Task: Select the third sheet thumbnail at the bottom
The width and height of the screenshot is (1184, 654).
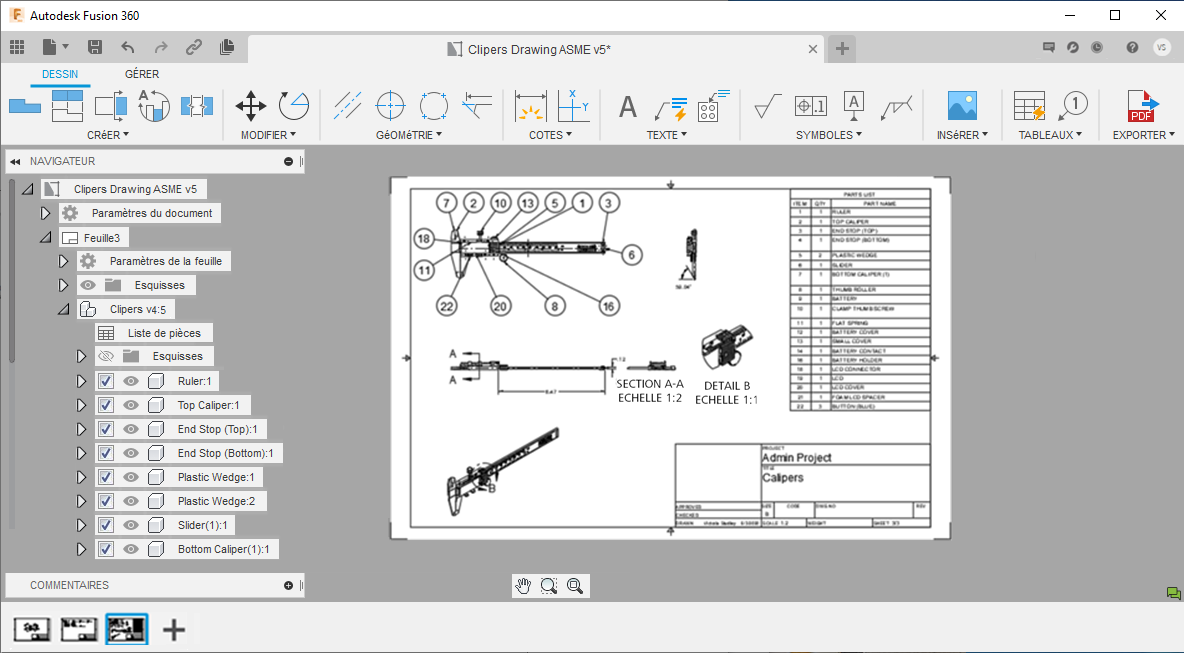Action: (x=126, y=629)
